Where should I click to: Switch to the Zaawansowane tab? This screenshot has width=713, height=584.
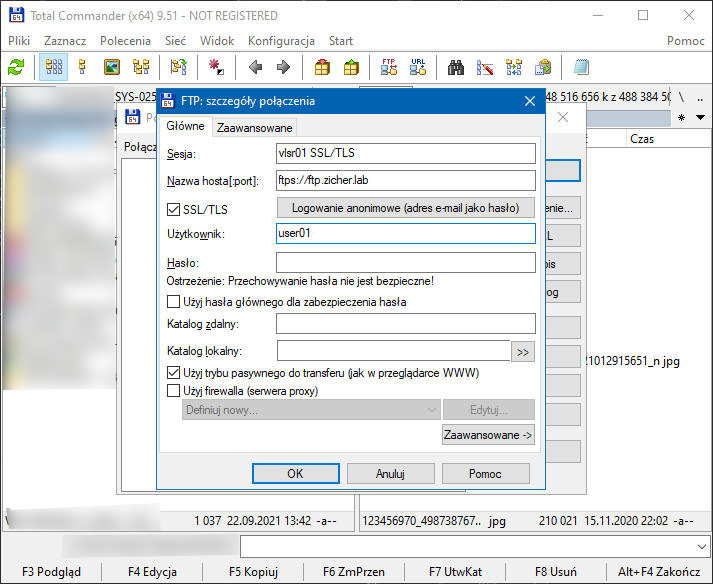[x=255, y=127]
